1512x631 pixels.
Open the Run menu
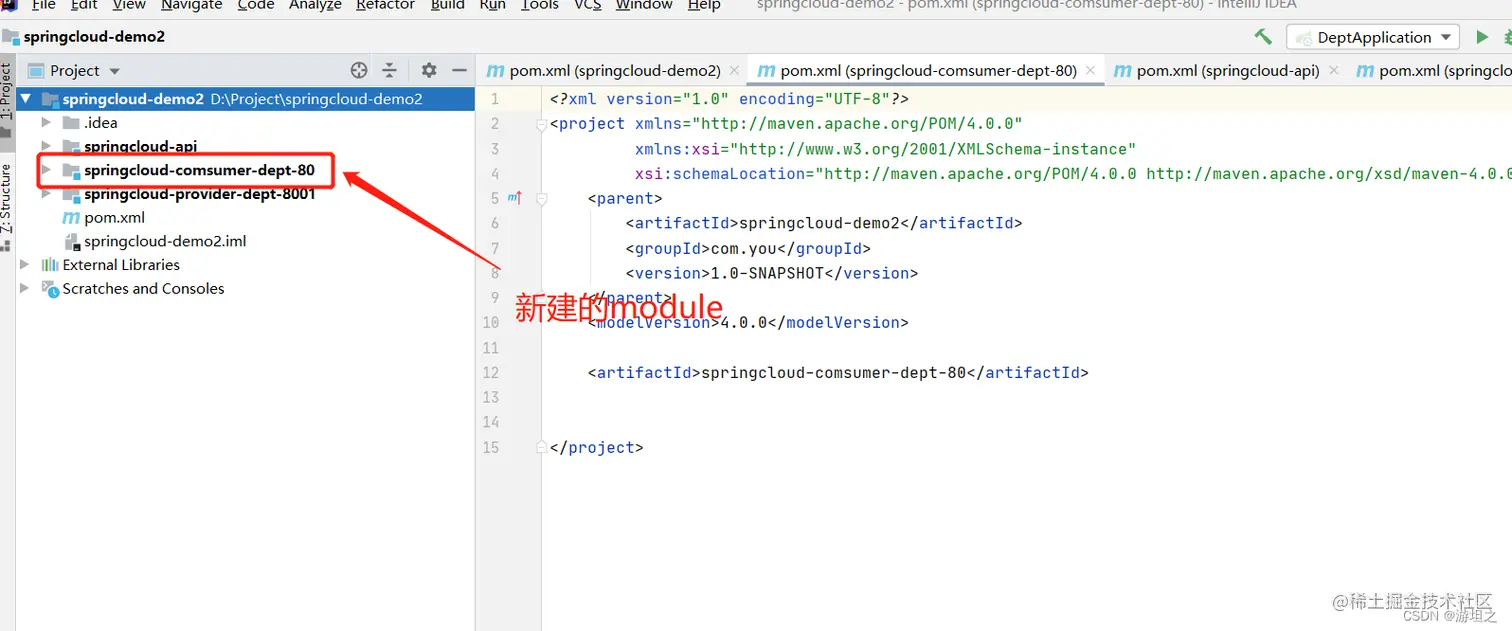click(x=492, y=5)
